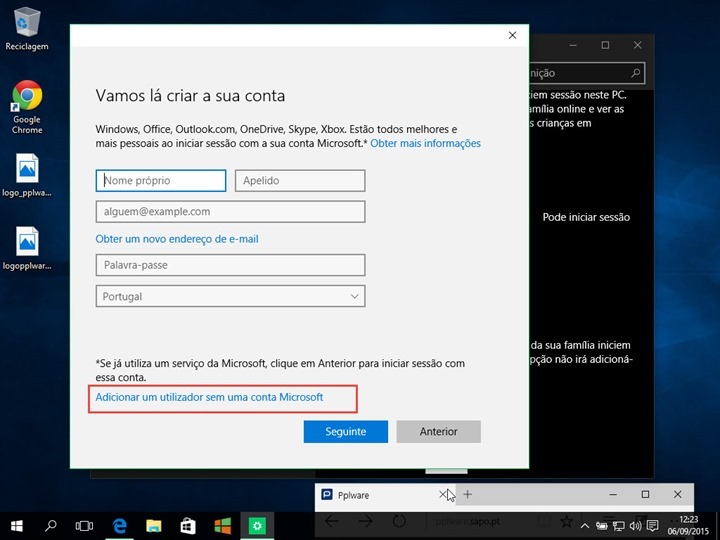Select the logo_pplwa... image file
Viewport: 720px width, 540px height.
point(27,175)
